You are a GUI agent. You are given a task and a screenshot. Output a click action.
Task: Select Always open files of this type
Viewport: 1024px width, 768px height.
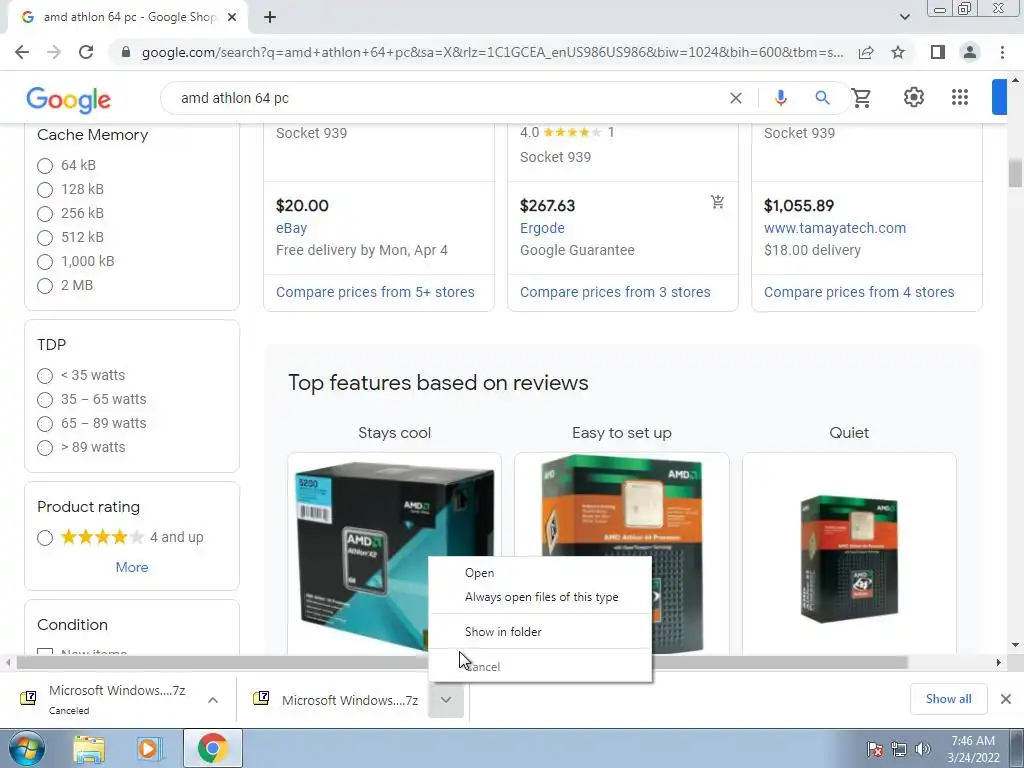pyautogui.click(x=540, y=597)
